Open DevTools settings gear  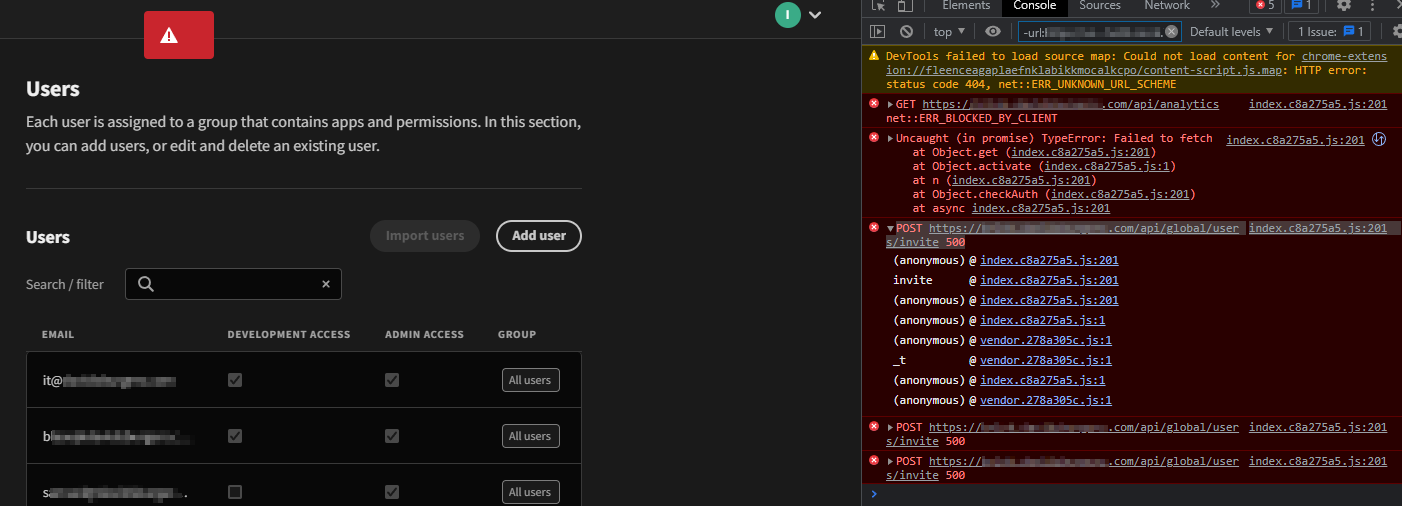pos(1344,5)
